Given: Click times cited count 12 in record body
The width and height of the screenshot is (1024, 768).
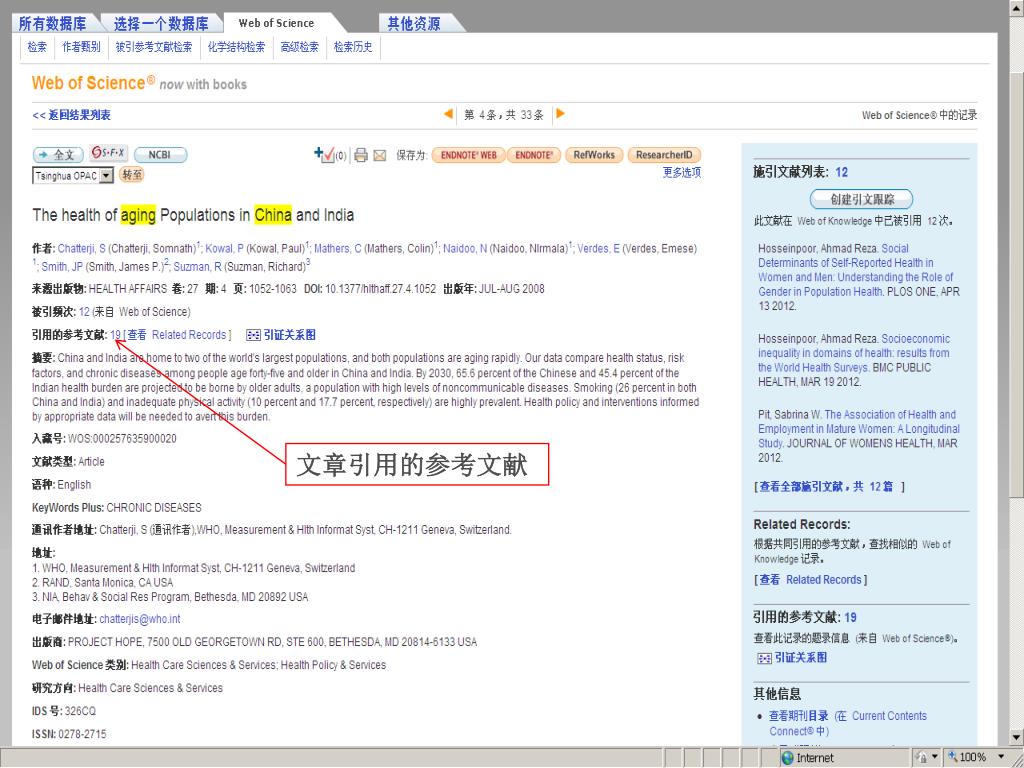Looking at the screenshot, I should tap(84, 312).
